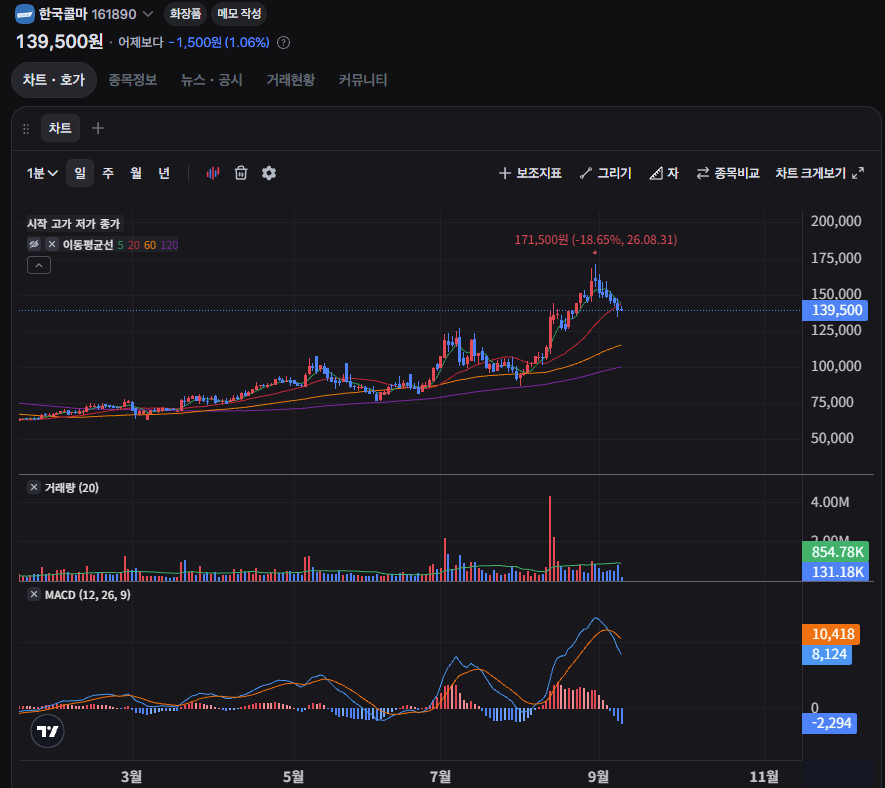Viewport: 885px width, 788px height.
Task: Remove the 거래량 (20) volume indicator
Action: coord(34,487)
